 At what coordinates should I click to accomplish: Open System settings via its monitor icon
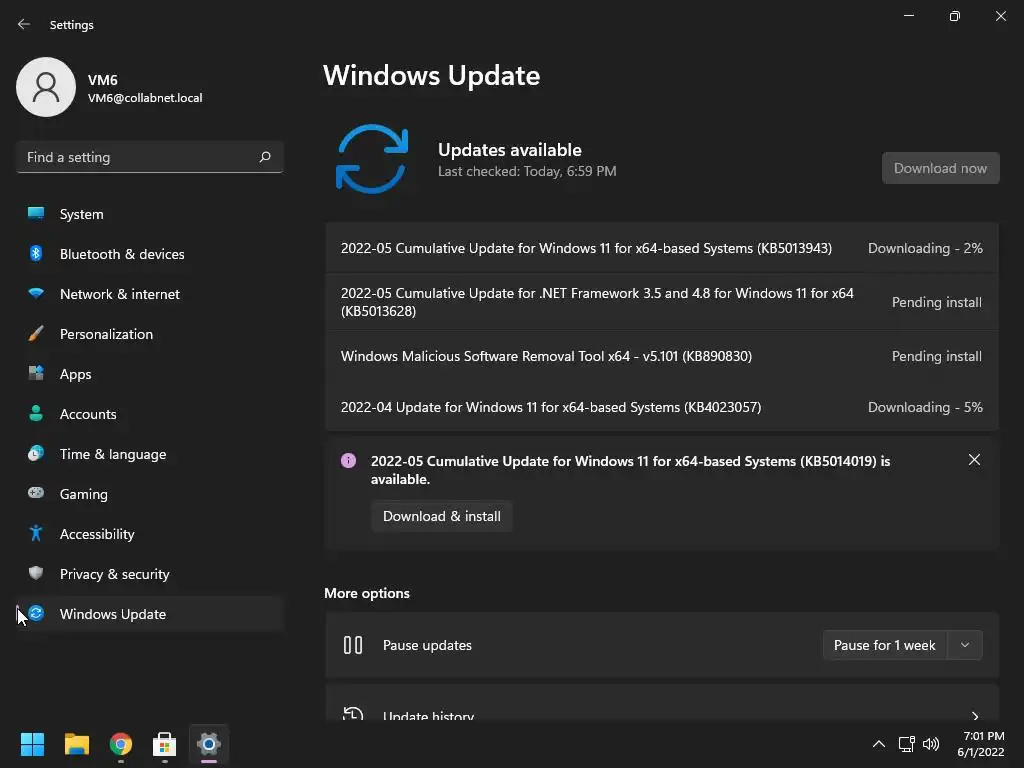[x=36, y=213]
